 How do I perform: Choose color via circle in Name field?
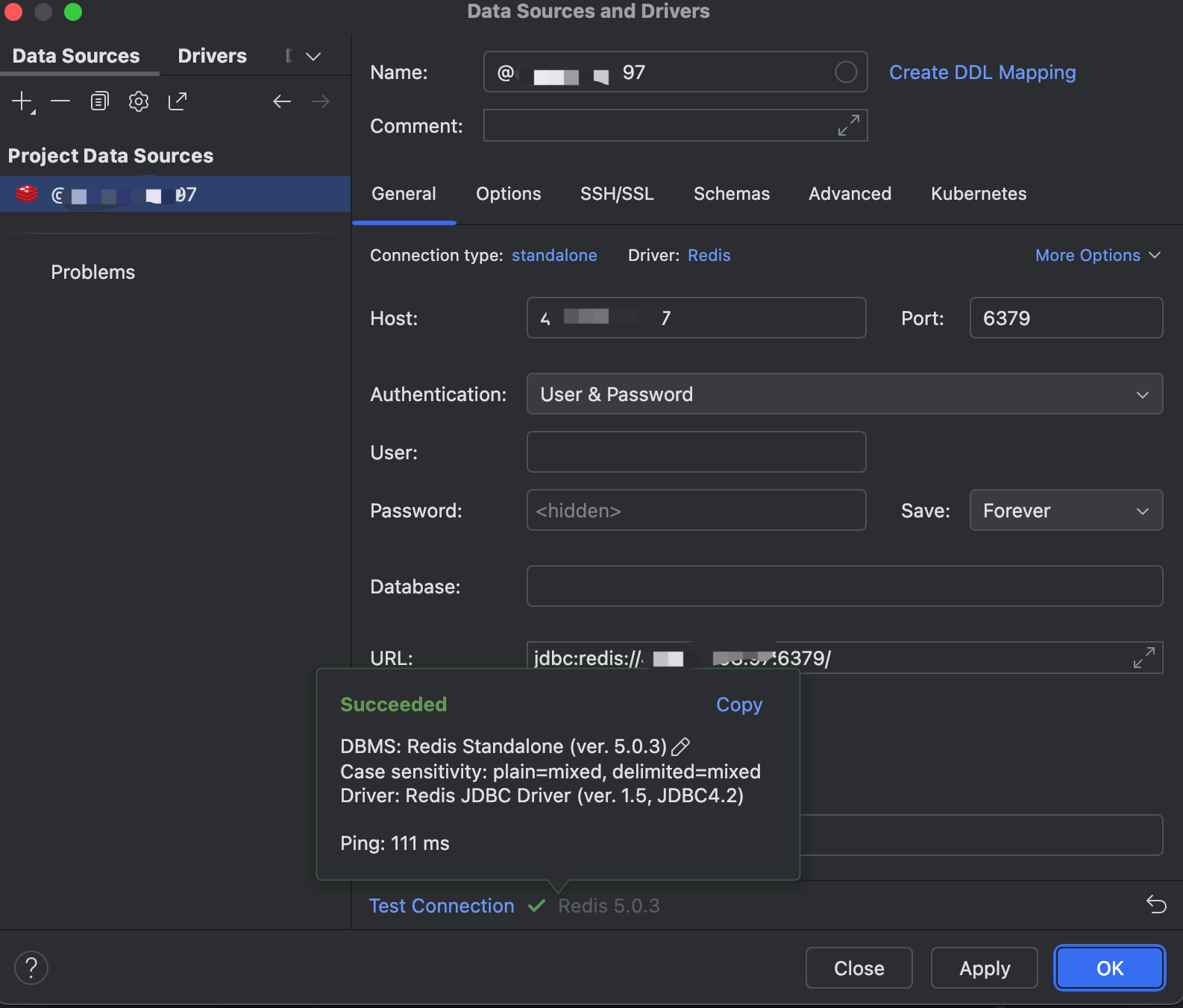coord(846,72)
